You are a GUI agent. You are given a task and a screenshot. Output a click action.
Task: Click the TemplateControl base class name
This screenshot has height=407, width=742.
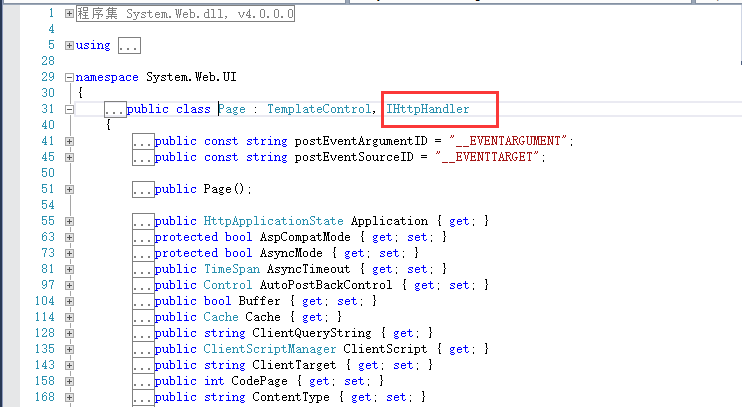(319, 109)
